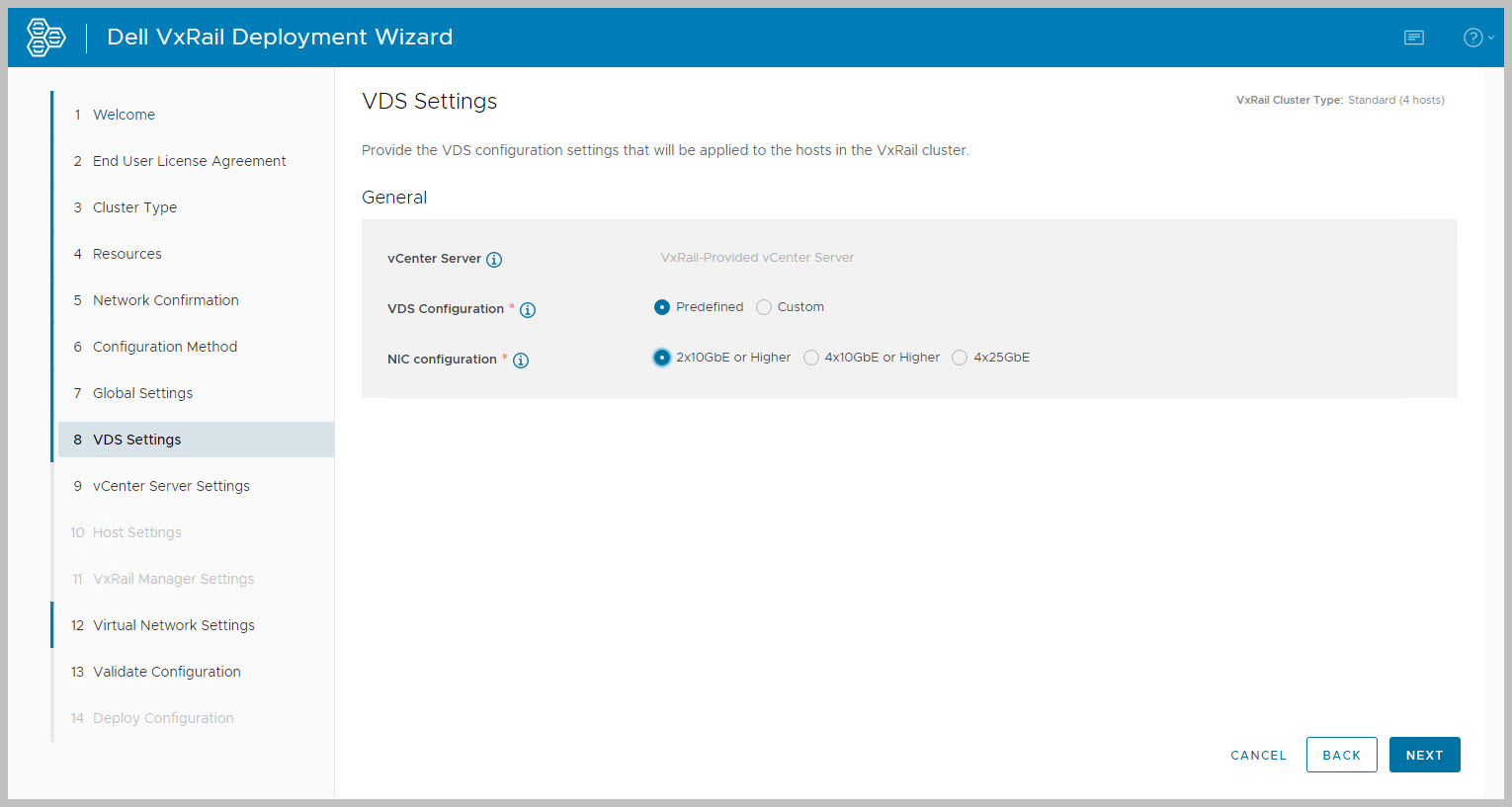The height and width of the screenshot is (807, 1512).
Task: Show info for NIC configuration field
Action: tap(521, 361)
